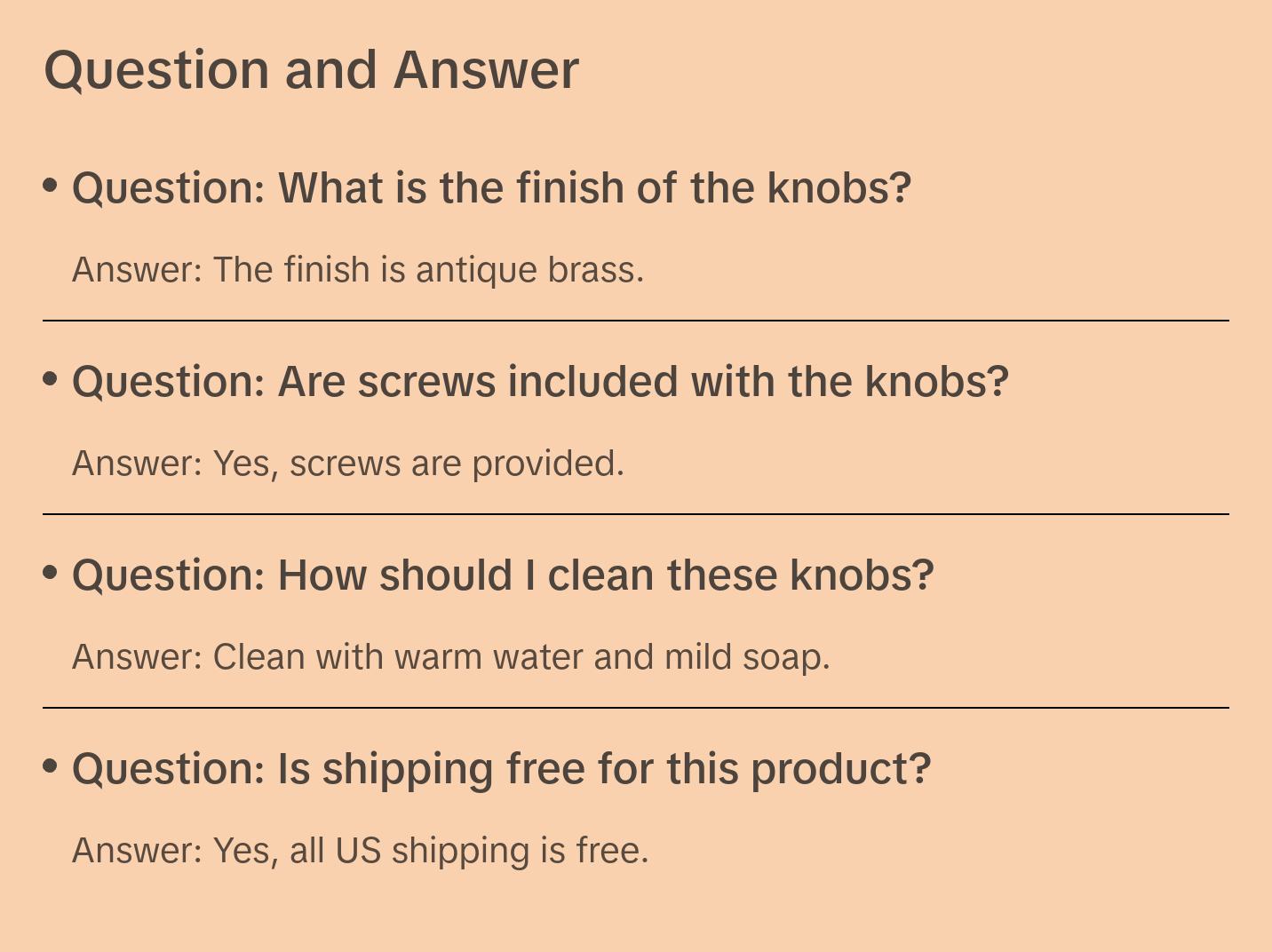The height and width of the screenshot is (952, 1272).
Task: Click the bullet before the cleaning question
Action: point(51,573)
